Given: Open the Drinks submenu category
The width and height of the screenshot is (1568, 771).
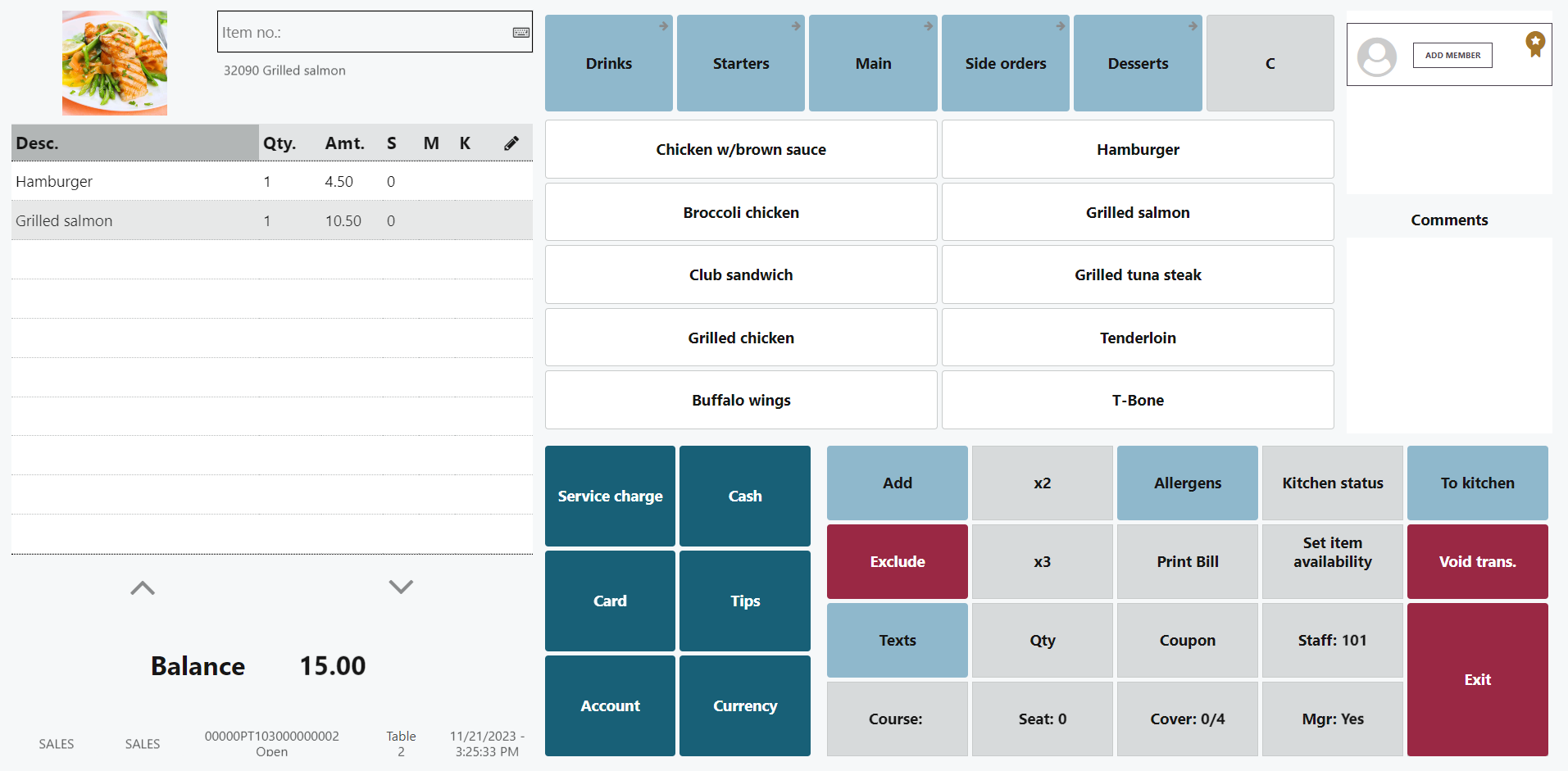Looking at the screenshot, I should coord(609,63).
